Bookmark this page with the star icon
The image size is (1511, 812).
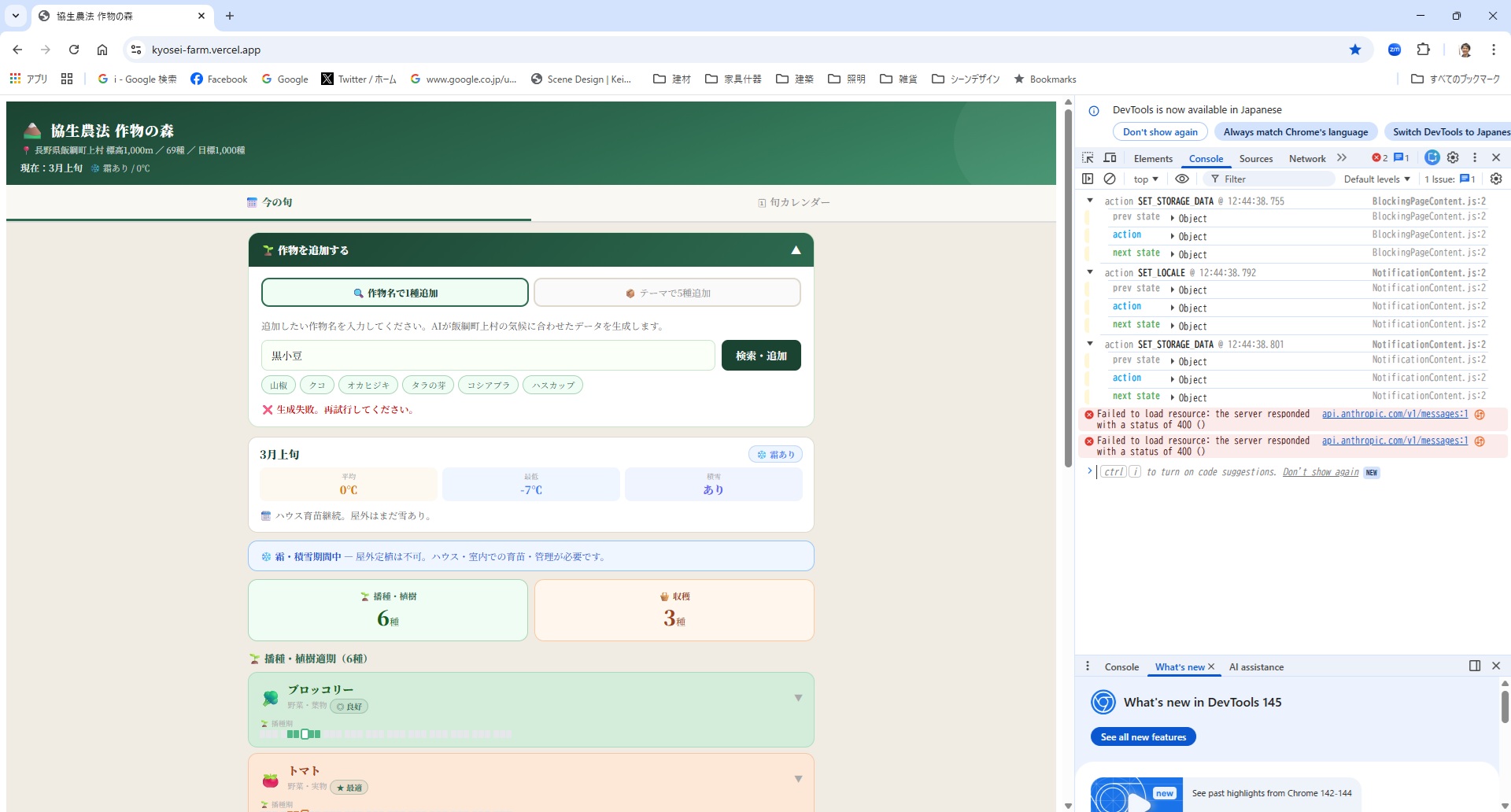1355,50
